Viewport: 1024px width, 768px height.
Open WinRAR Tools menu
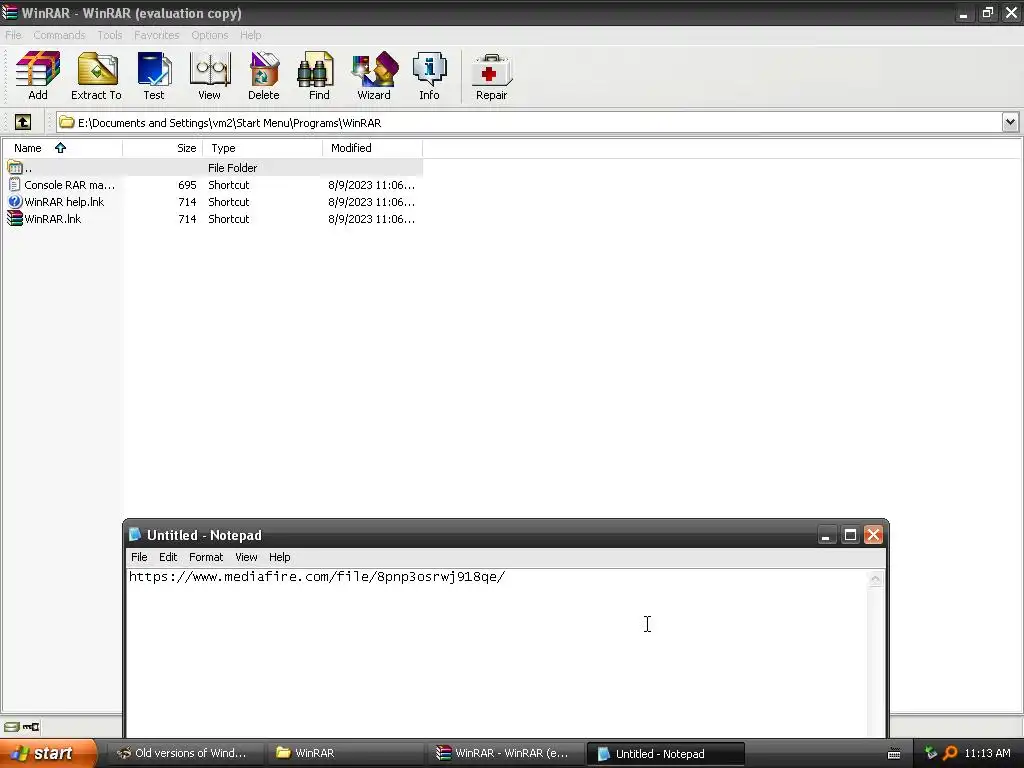click(110, 35)
